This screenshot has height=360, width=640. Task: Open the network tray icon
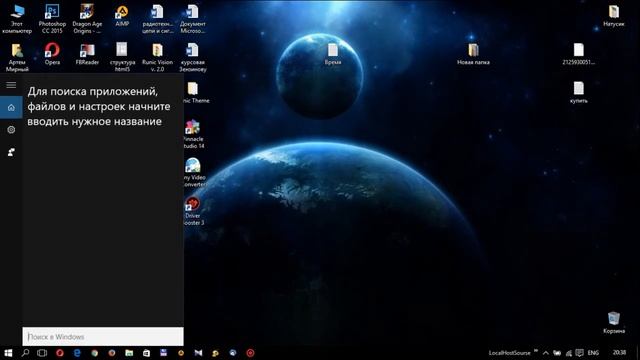569,353
